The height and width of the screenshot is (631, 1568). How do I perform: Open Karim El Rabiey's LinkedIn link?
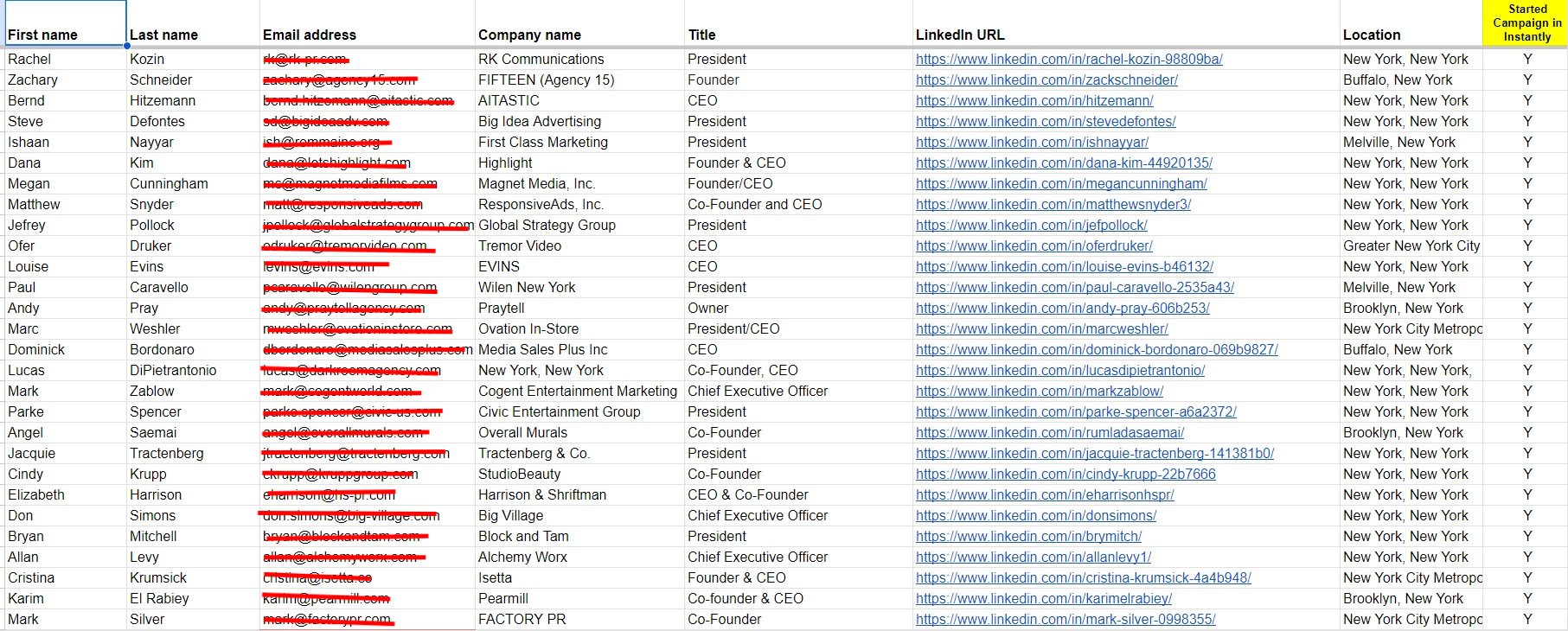coord(1044,599)
